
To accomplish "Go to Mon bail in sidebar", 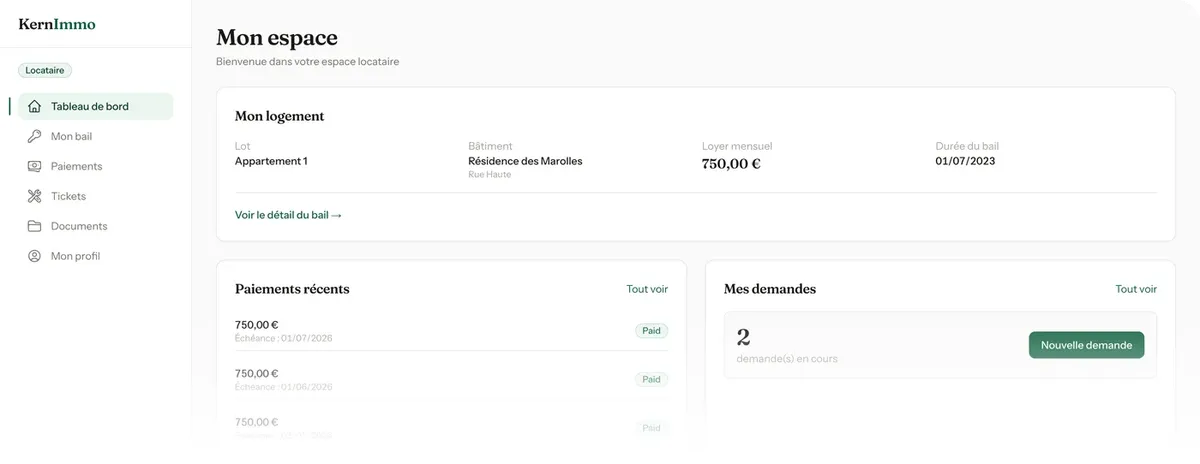I will tap(95, 136).
